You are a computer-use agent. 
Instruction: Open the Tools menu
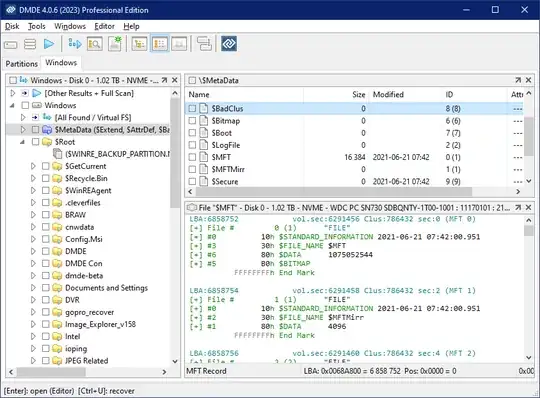click(37, 26)
